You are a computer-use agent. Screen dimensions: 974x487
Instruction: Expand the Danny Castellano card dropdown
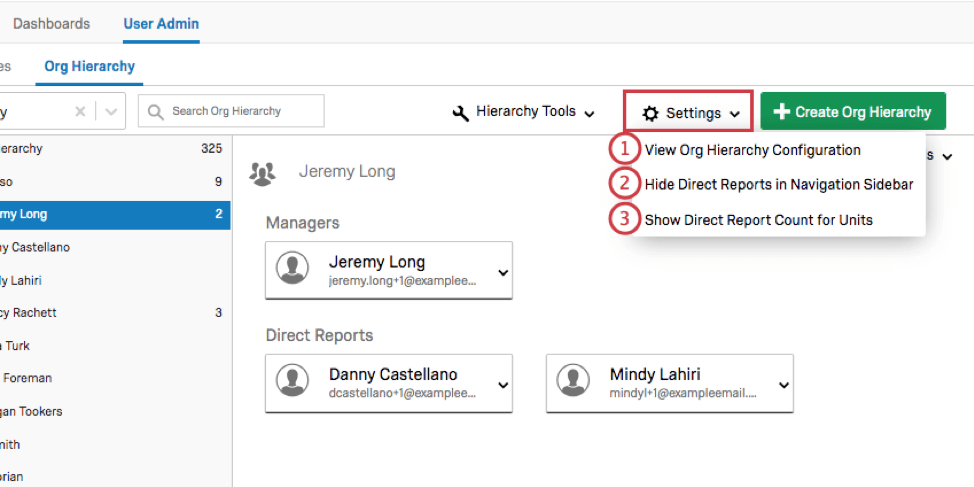(x=502, y=385)
